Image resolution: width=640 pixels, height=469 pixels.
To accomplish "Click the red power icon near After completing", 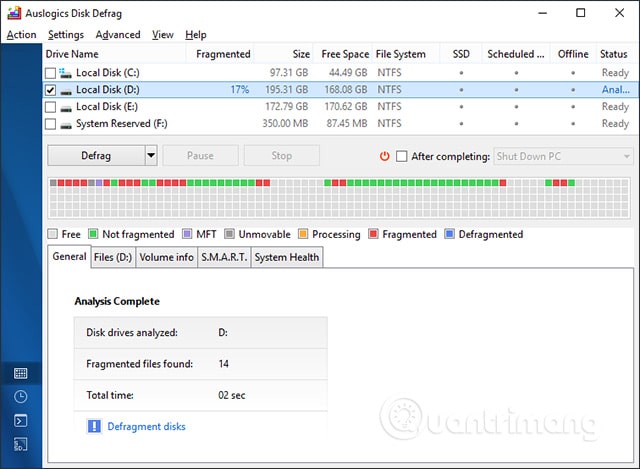I will 384,156.
